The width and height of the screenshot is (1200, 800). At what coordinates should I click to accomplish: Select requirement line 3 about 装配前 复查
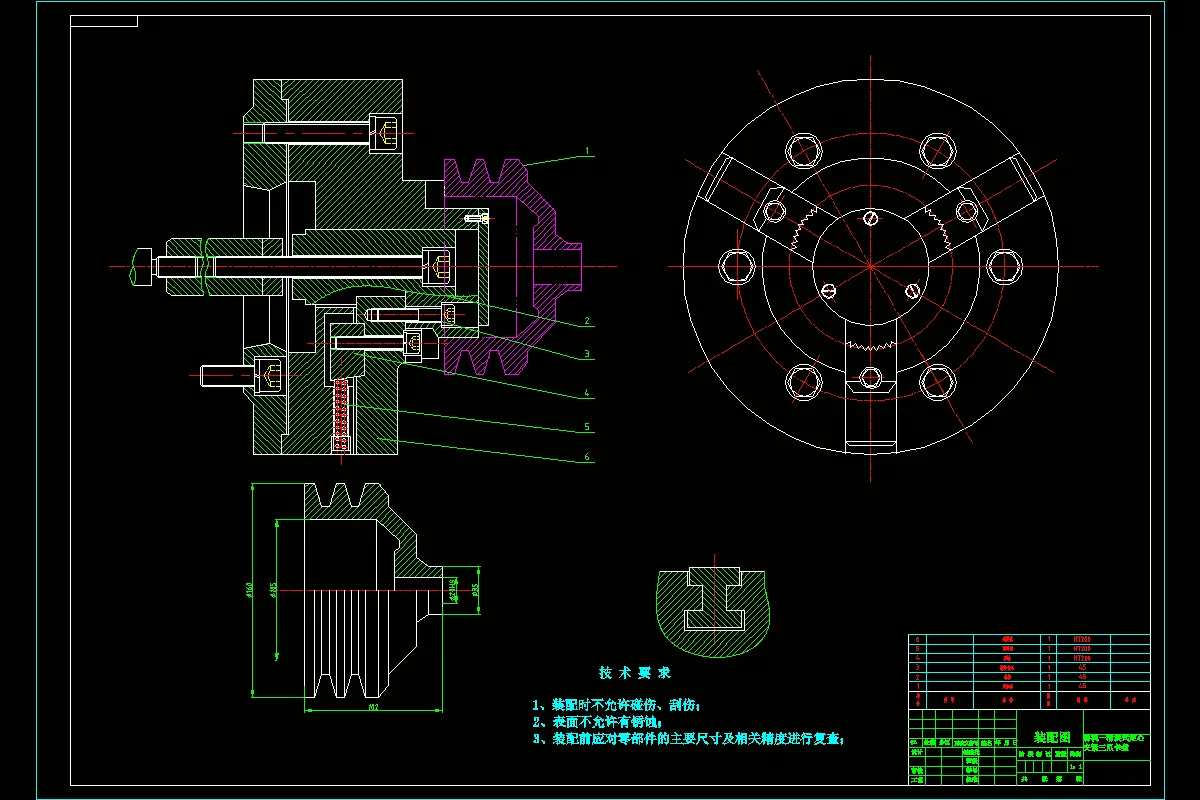[x=690, y=738]
